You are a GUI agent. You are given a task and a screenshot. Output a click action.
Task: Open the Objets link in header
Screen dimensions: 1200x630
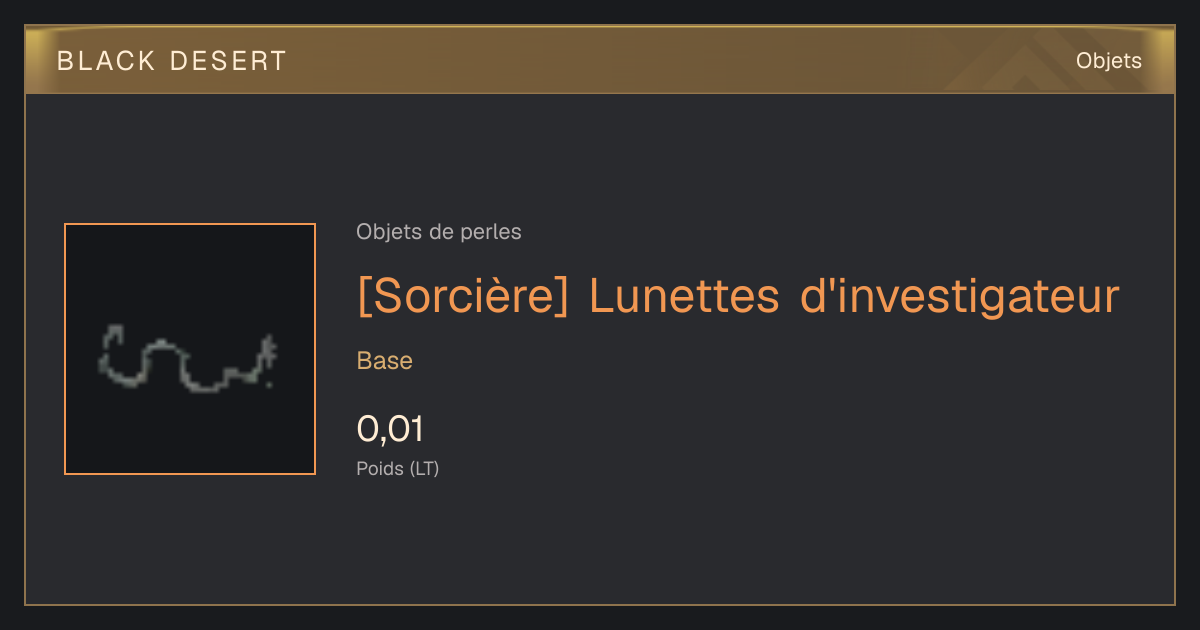(x=1109, y=61)
